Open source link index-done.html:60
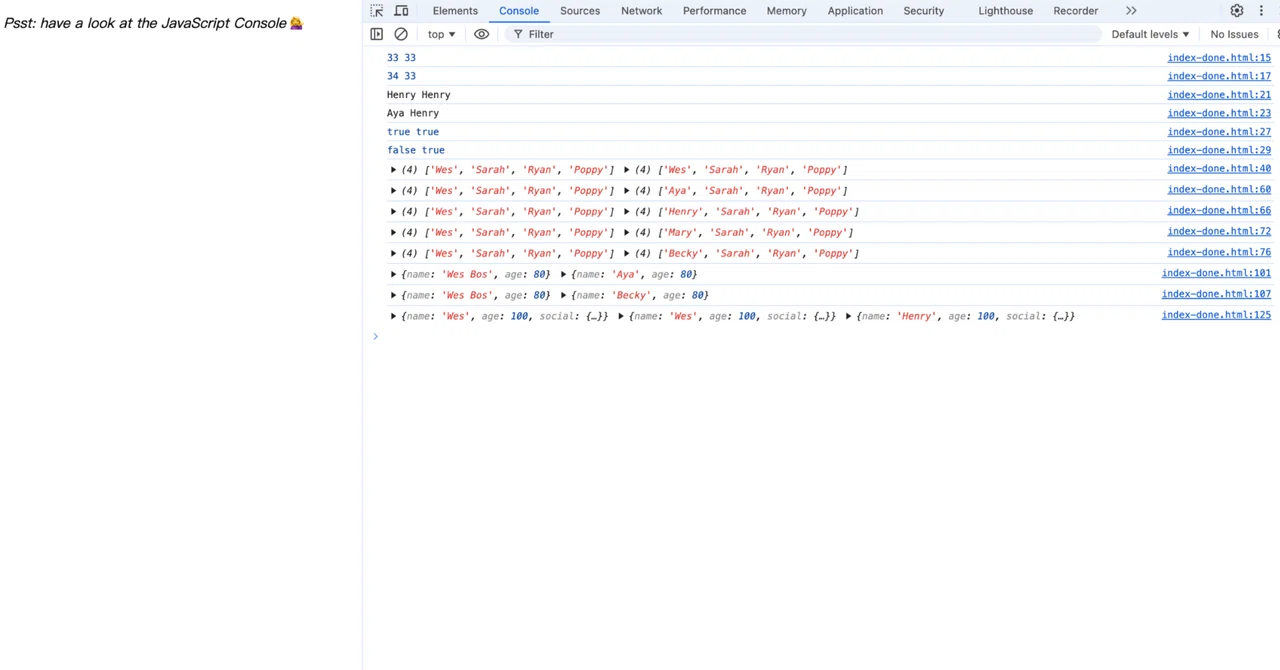Screen dimensions: 1280x670 (1219, 190)
